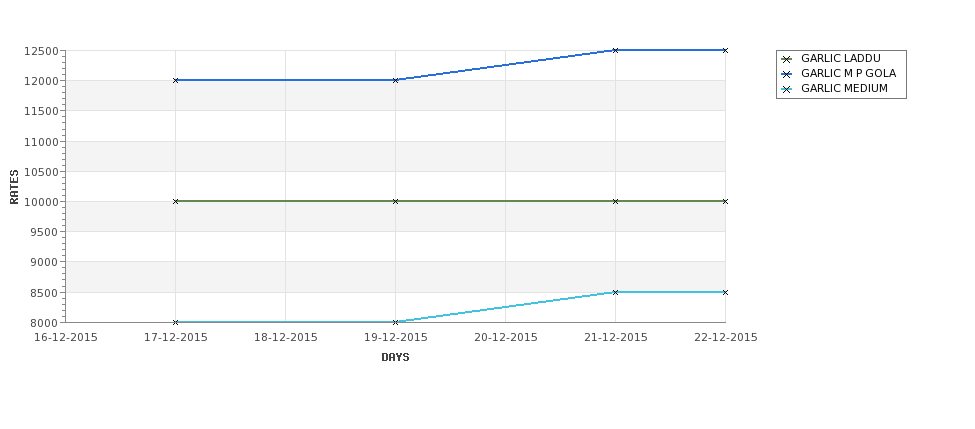Select M P Gola data point on 21-12-2015
Screen dimensions: 975x429
[x=616, y=50]
